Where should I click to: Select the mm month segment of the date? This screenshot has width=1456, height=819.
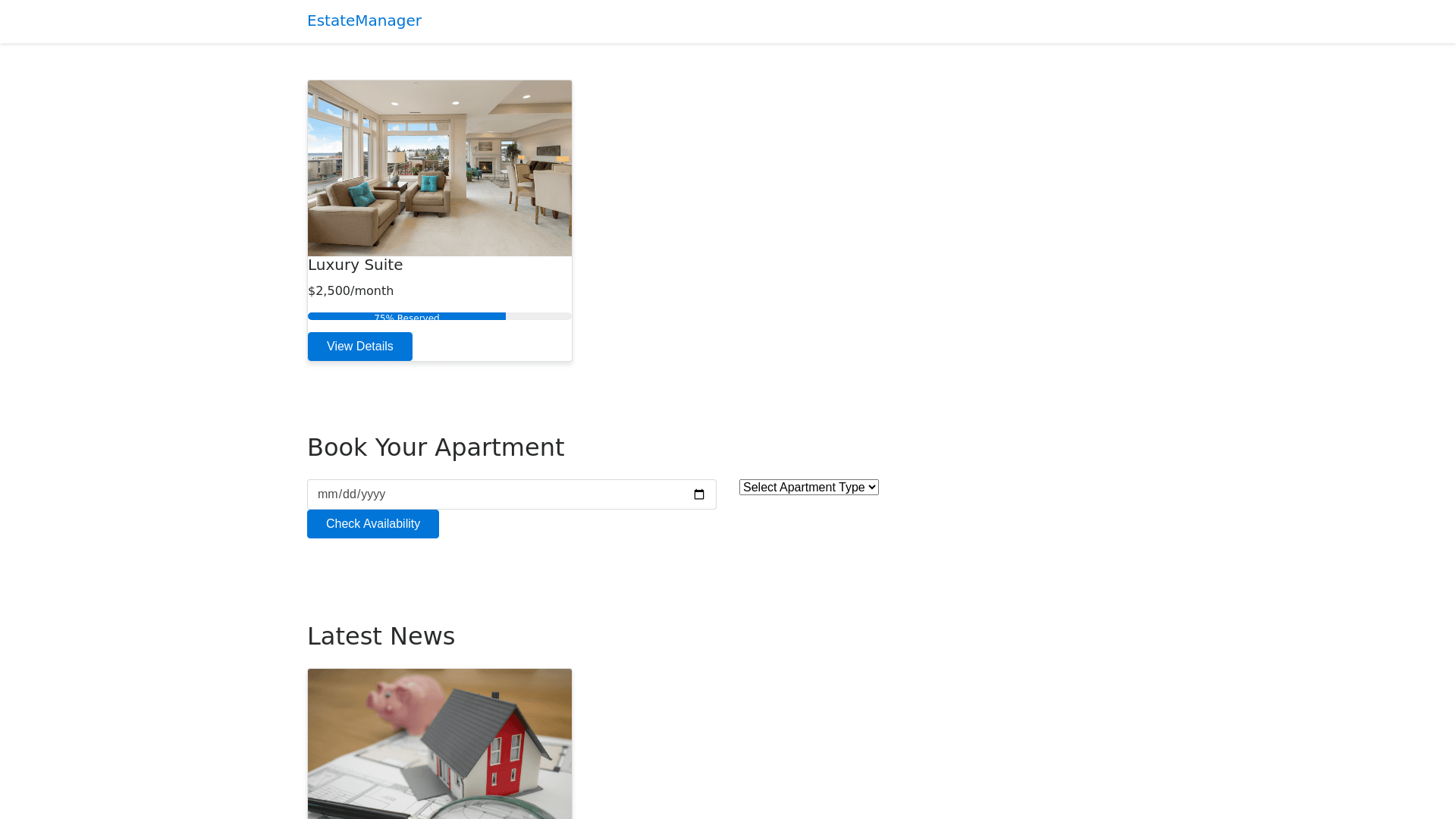pos(326,494)
